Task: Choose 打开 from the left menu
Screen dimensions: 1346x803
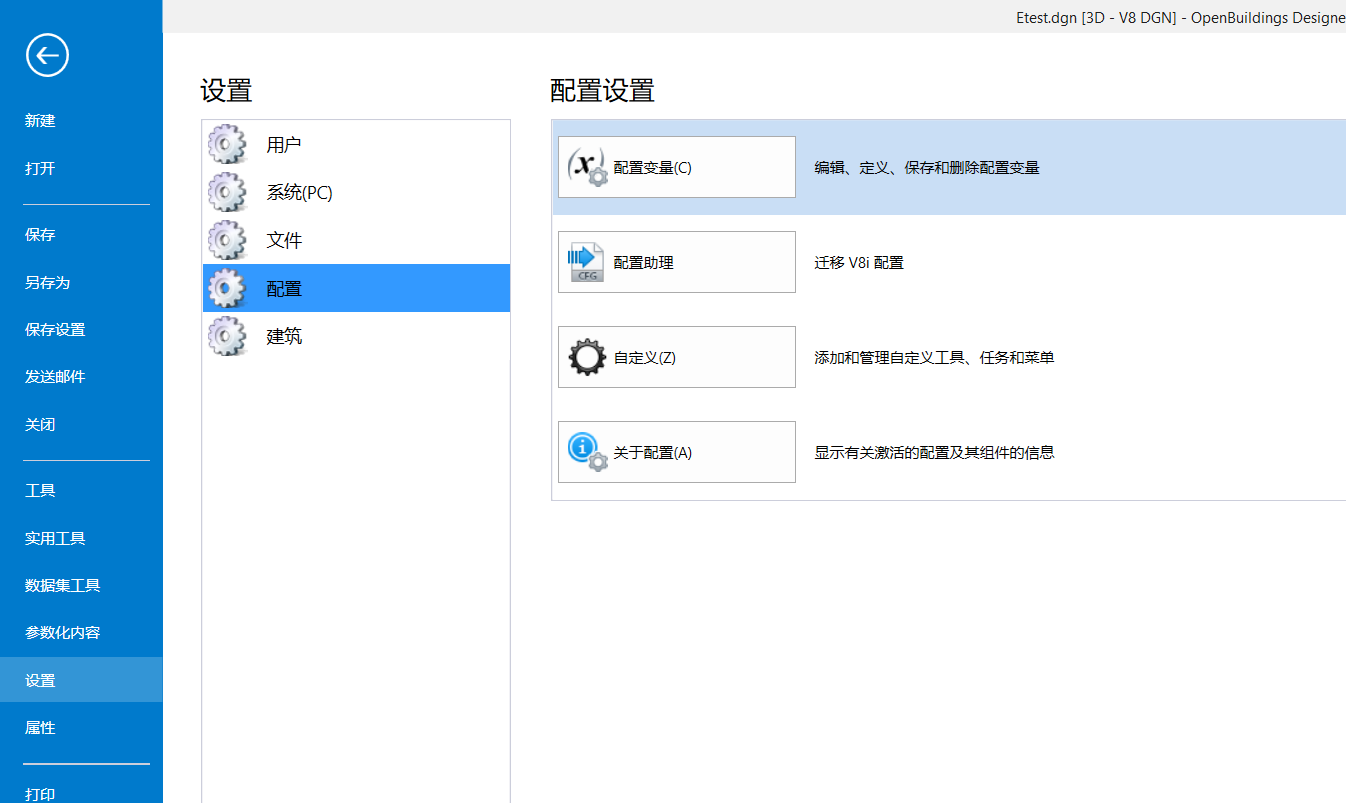Action: click(x=40, y=168)
